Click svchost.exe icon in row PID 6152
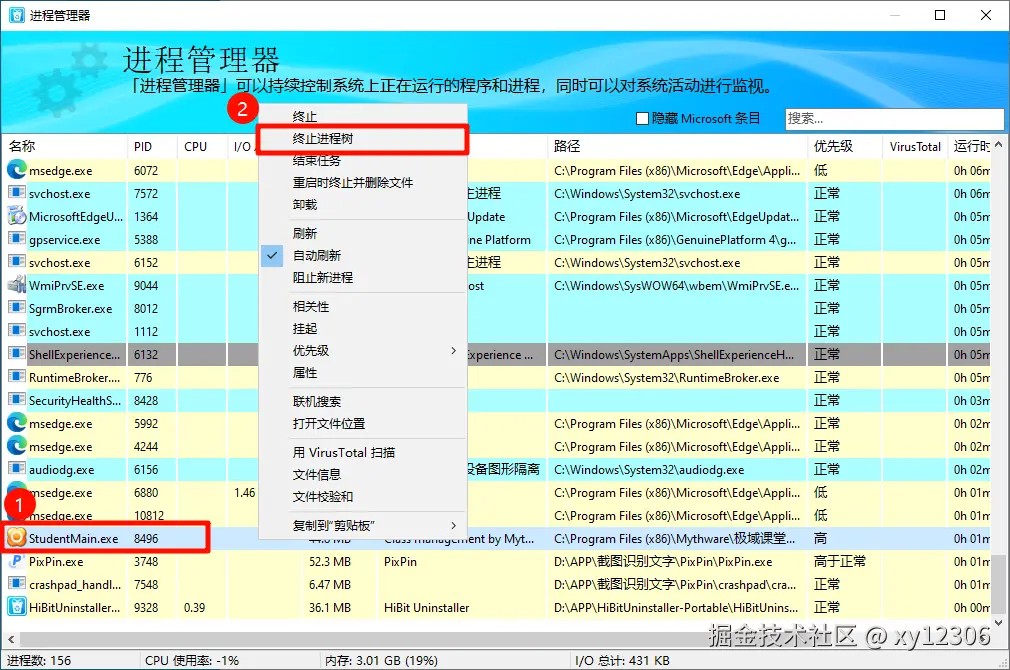1010x670 pixels. coord(16,262)
